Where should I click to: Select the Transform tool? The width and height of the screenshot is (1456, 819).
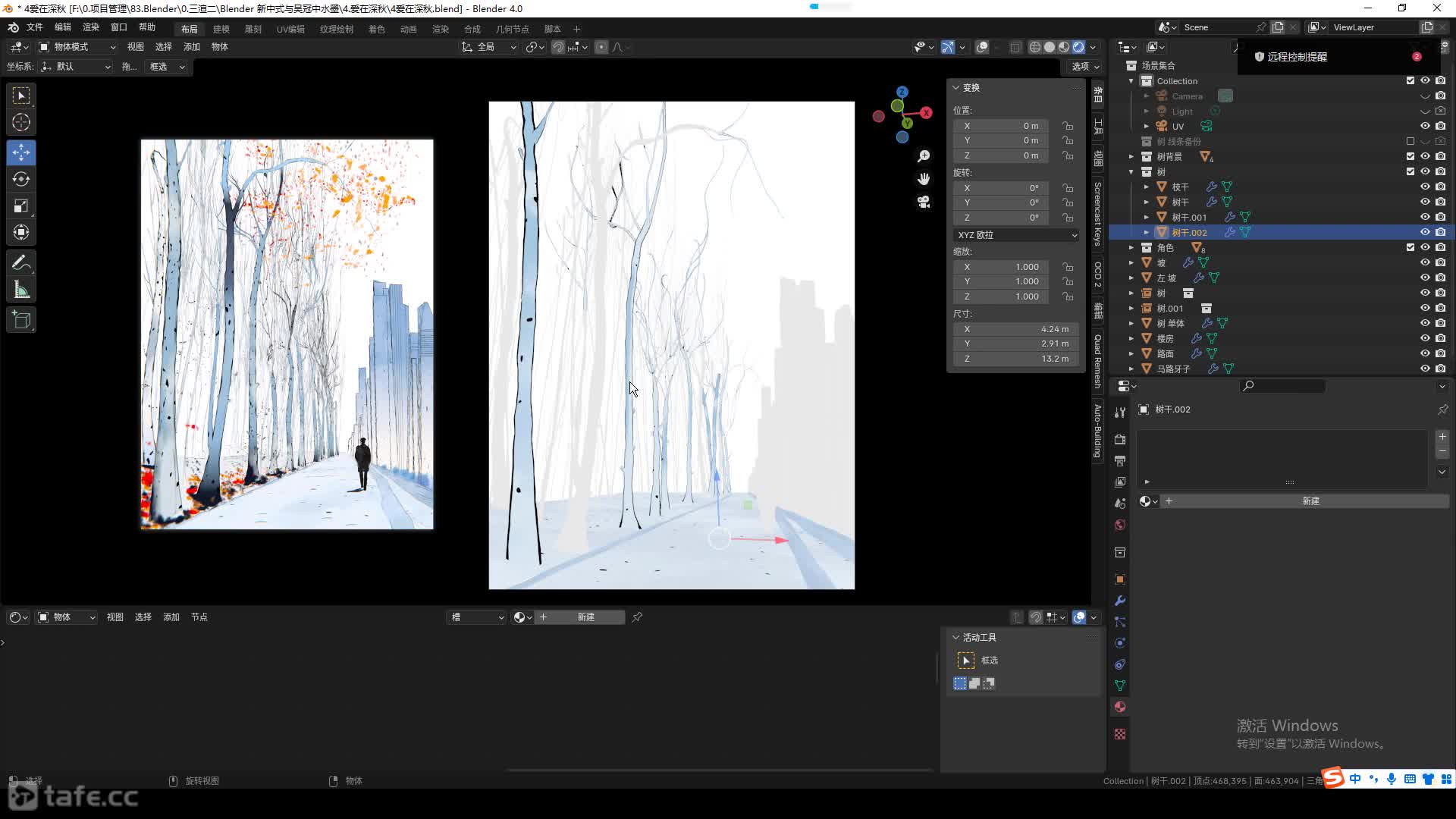coord(21,232)
